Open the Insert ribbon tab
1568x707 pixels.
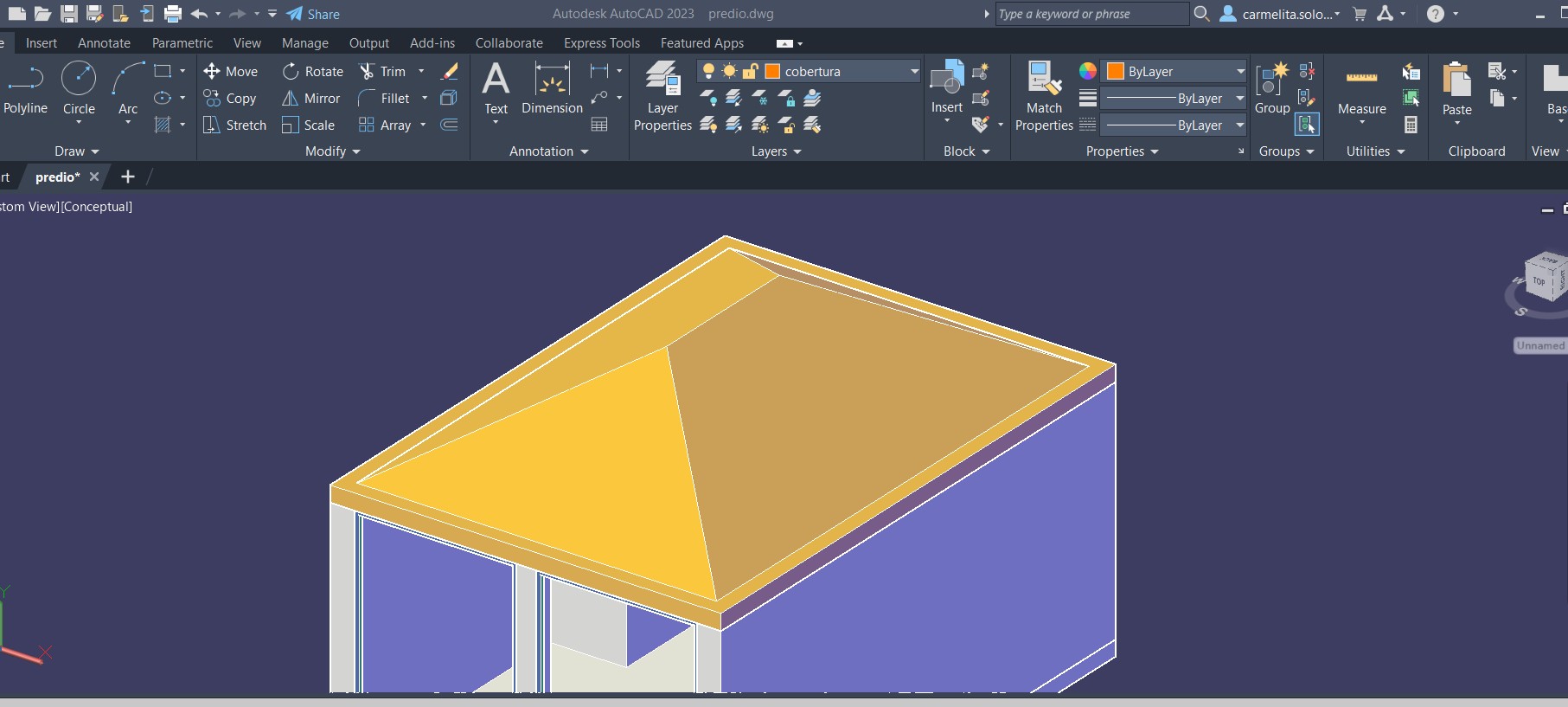click(x=42, y=42)
